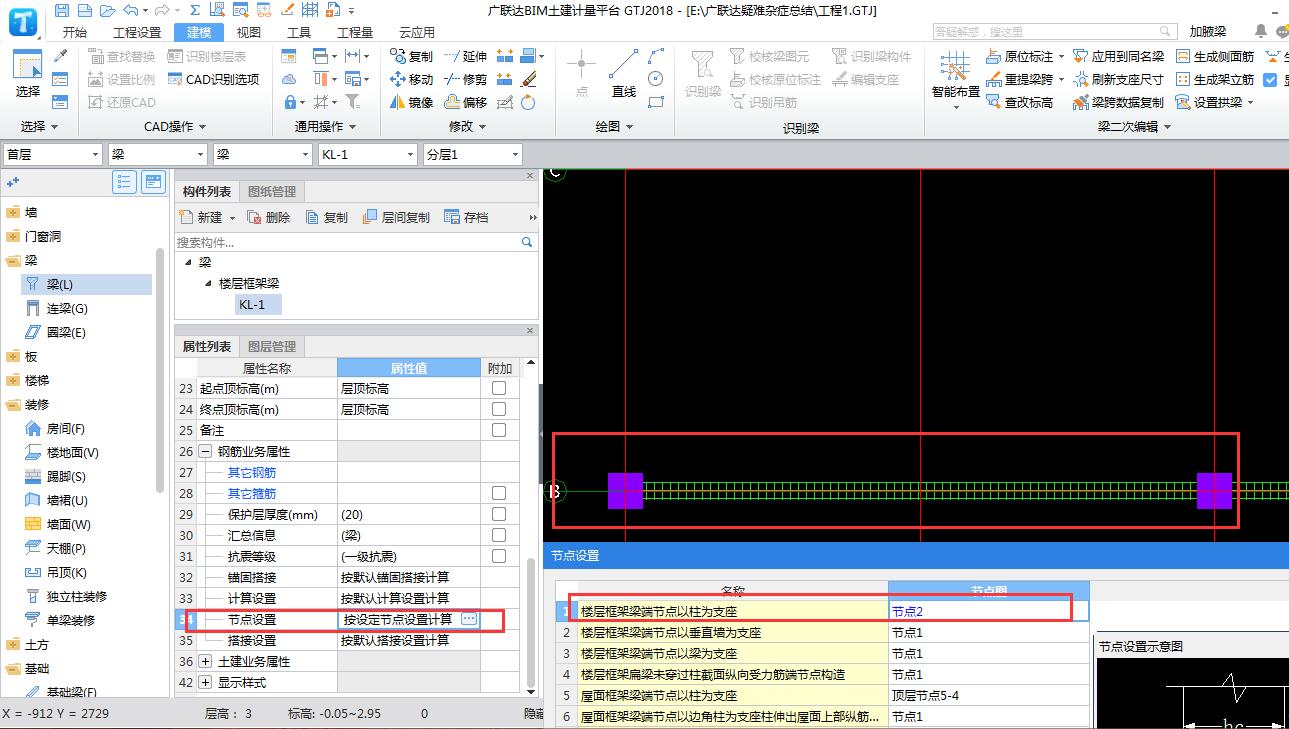Click 应用到同名梁 apply to same-name beams

point(1118,57)
